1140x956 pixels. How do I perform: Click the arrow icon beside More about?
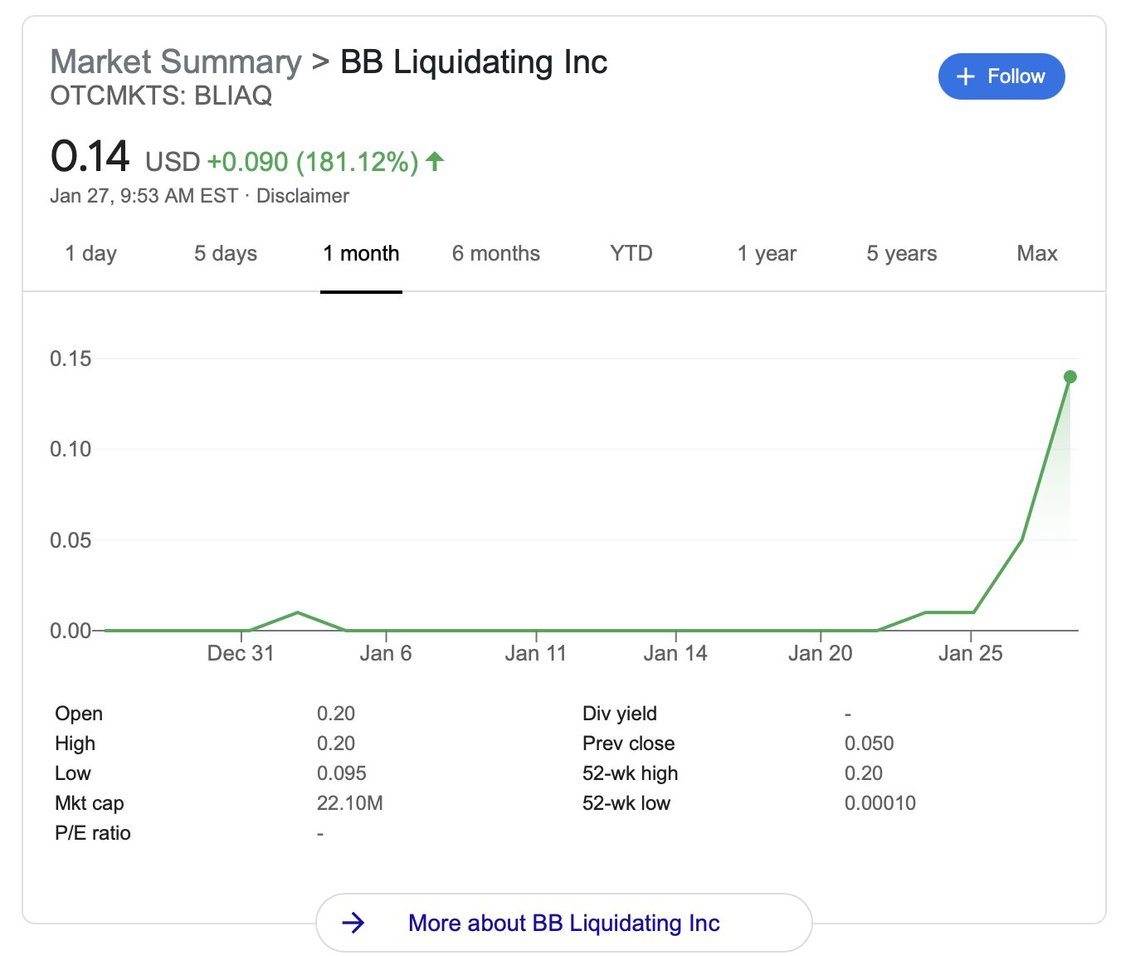tap(353, 923)
